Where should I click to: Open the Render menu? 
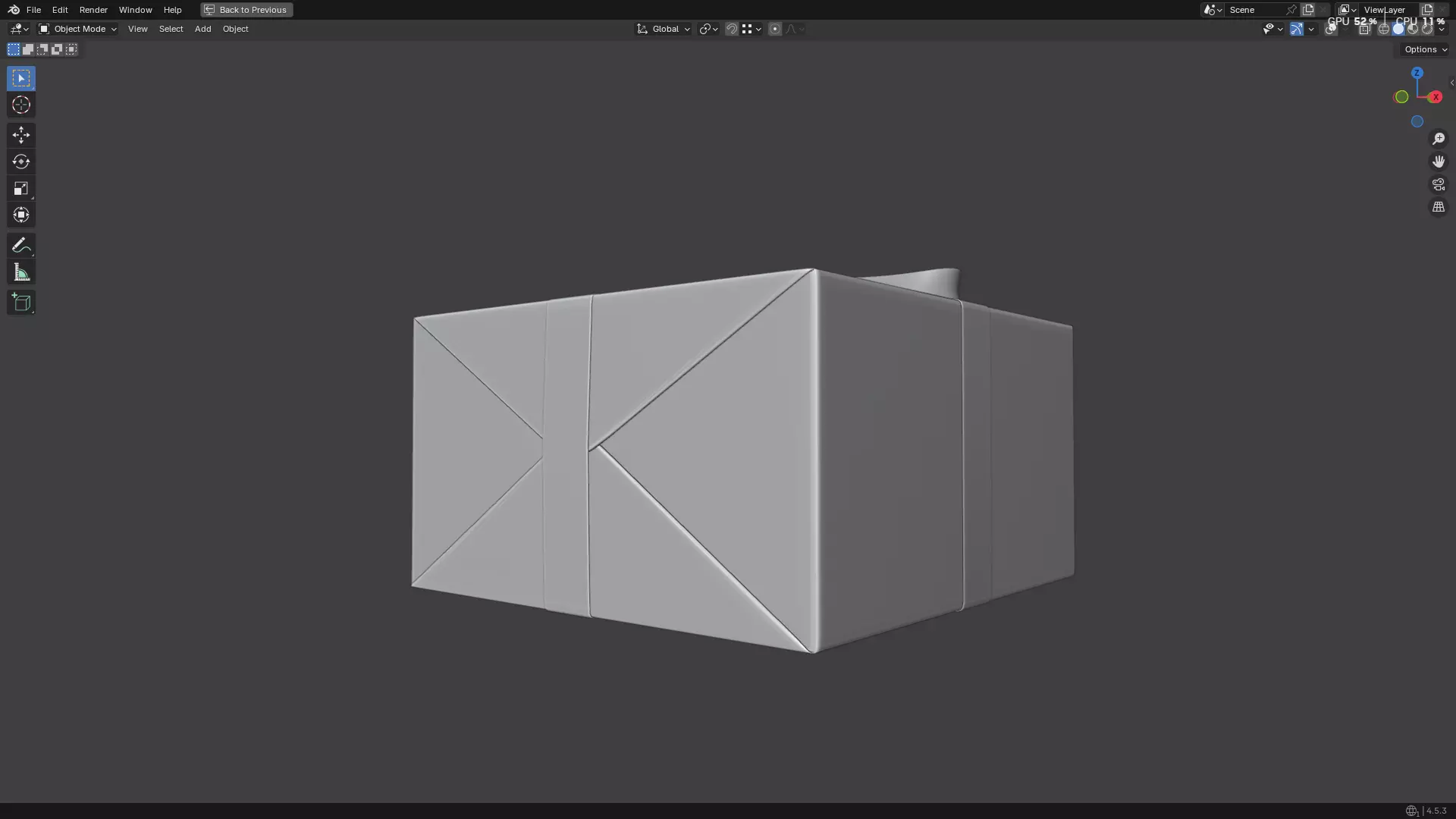(x=93, y=10)
